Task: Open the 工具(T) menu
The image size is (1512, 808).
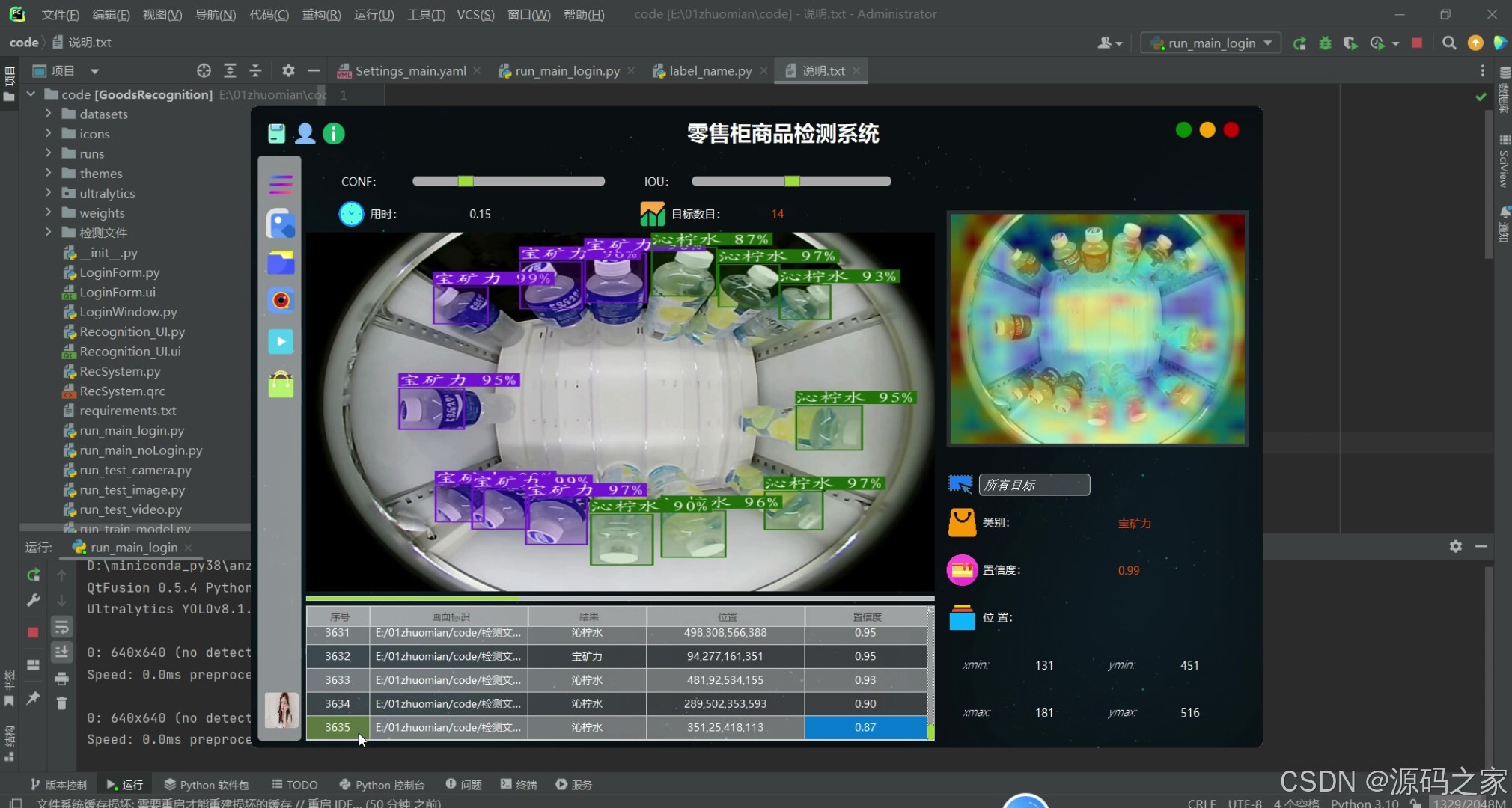Action: pos(425,14)
